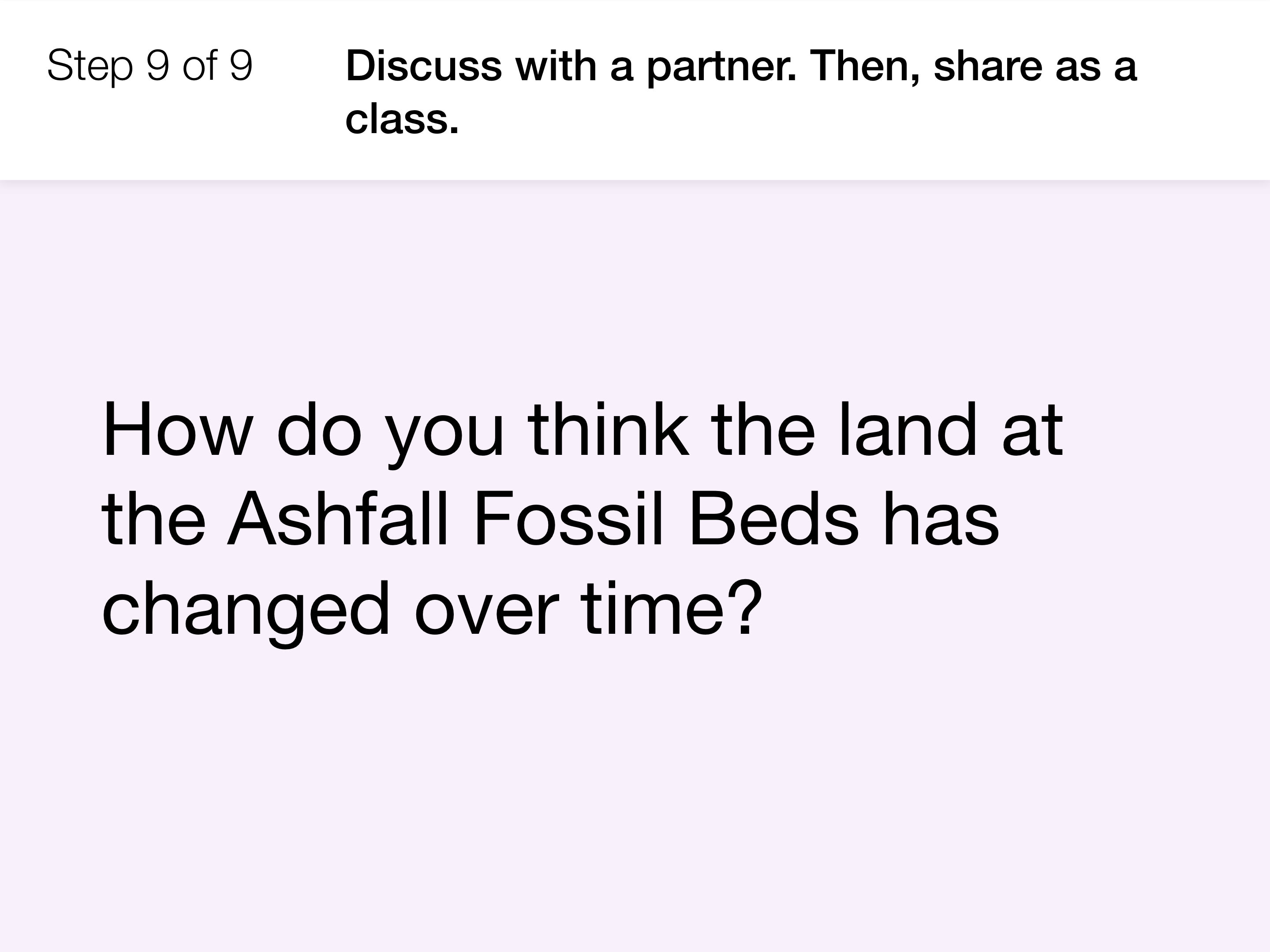Click the word 'Beds' in the question

pyautogui.click(x=773, y=519)
